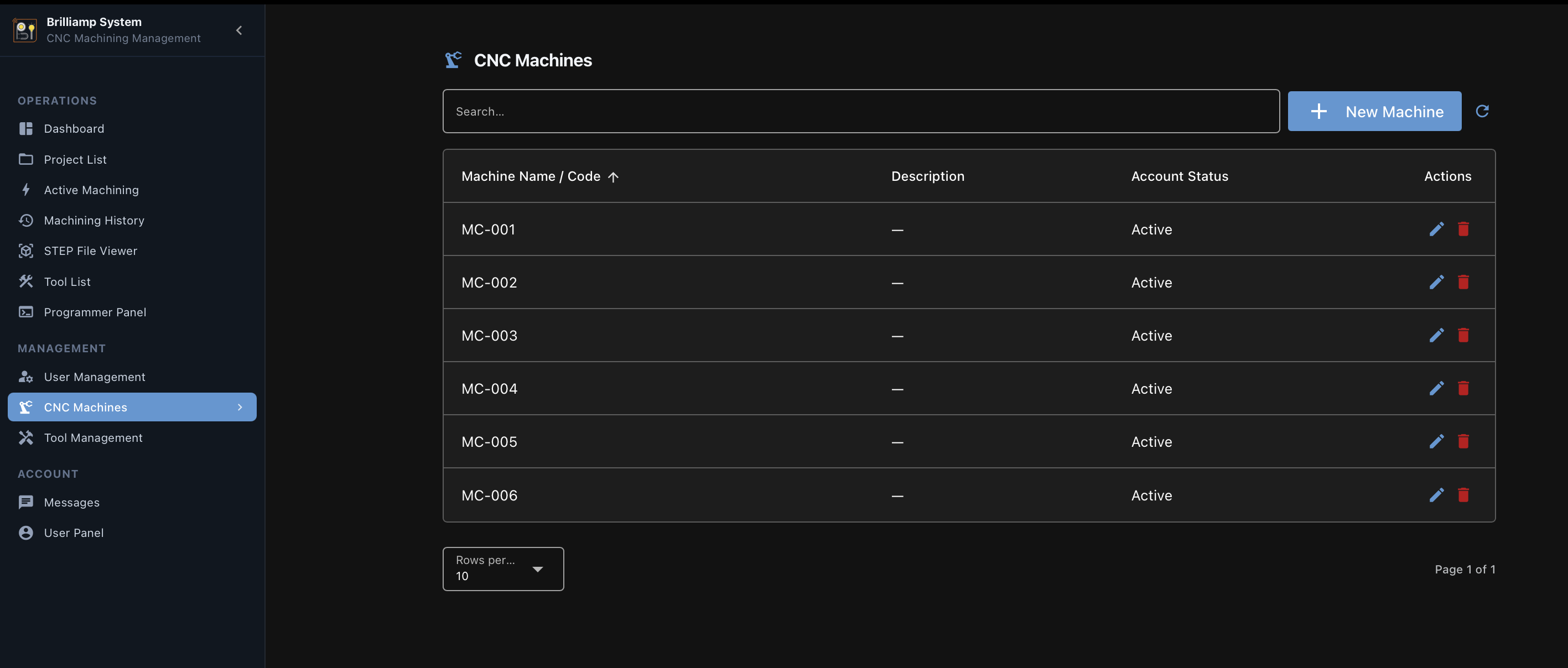Open the STEP File Viewer

132,251
